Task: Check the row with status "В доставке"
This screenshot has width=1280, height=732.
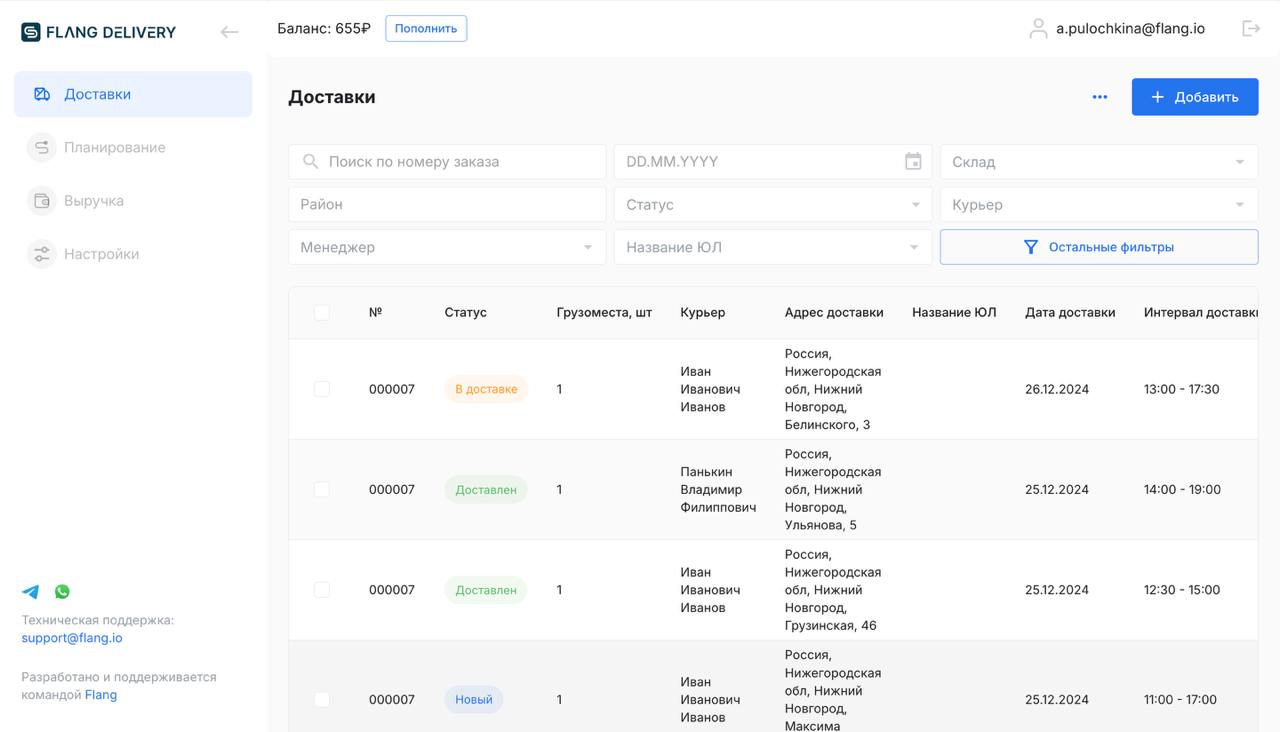Action: pos(321,389)
